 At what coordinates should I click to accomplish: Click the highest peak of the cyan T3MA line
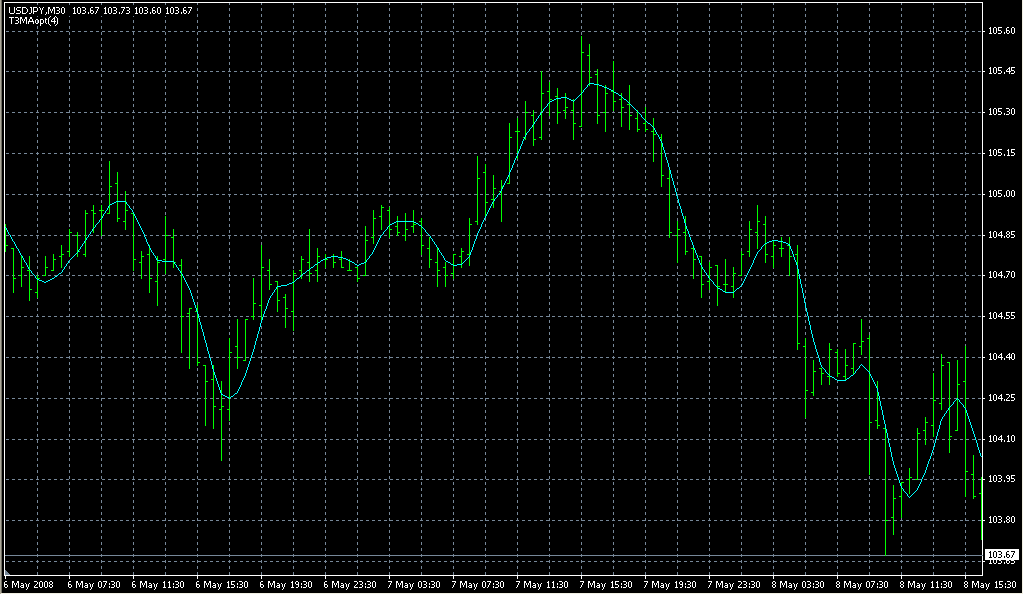(594, 84)
